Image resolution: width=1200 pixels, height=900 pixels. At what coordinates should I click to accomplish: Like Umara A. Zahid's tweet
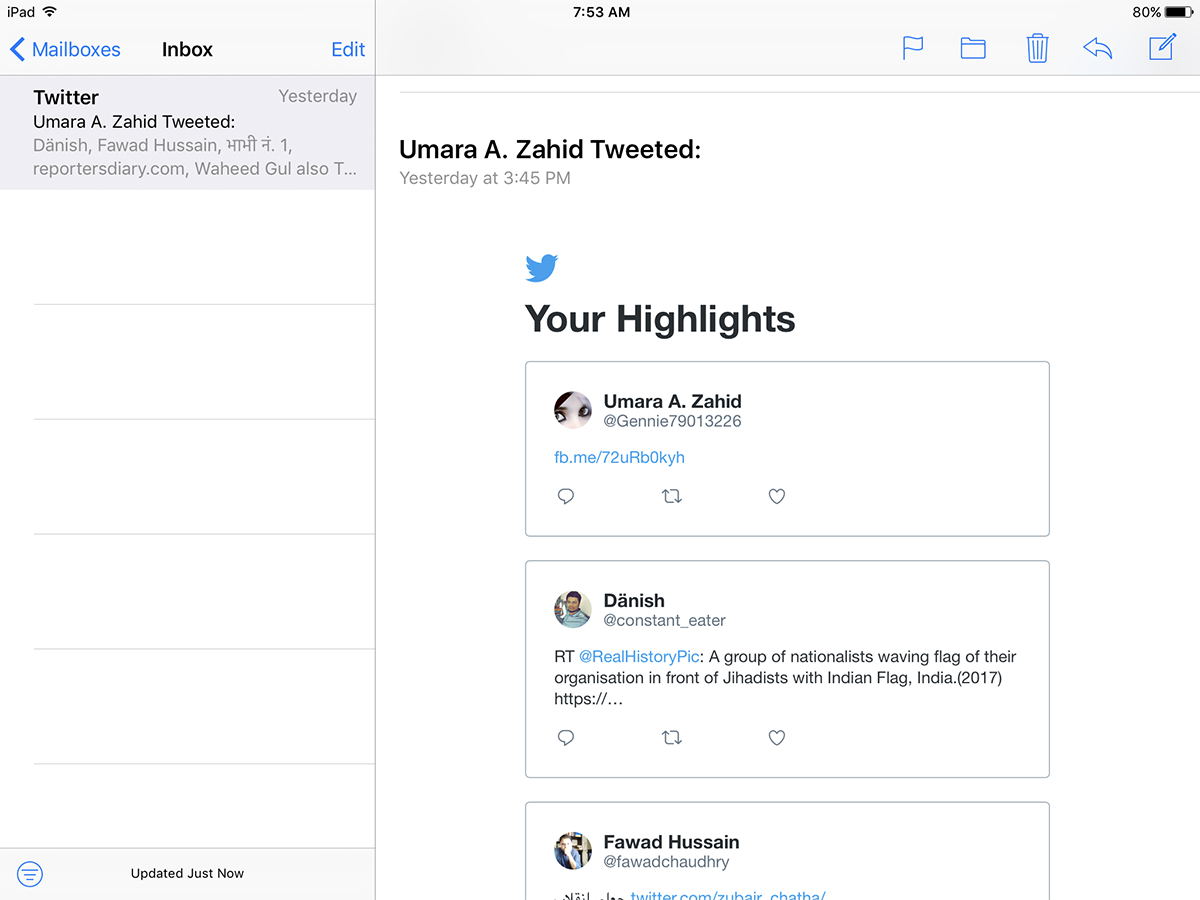[x=777, y=496]
